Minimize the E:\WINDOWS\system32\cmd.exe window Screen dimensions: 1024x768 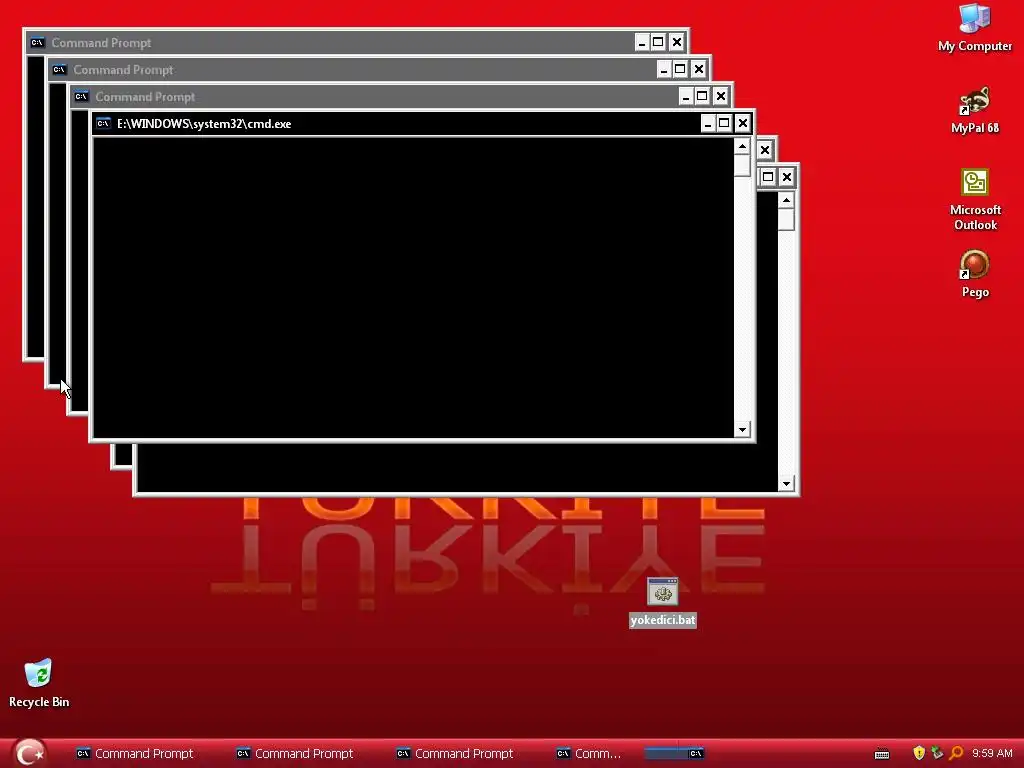click(708, 123)
